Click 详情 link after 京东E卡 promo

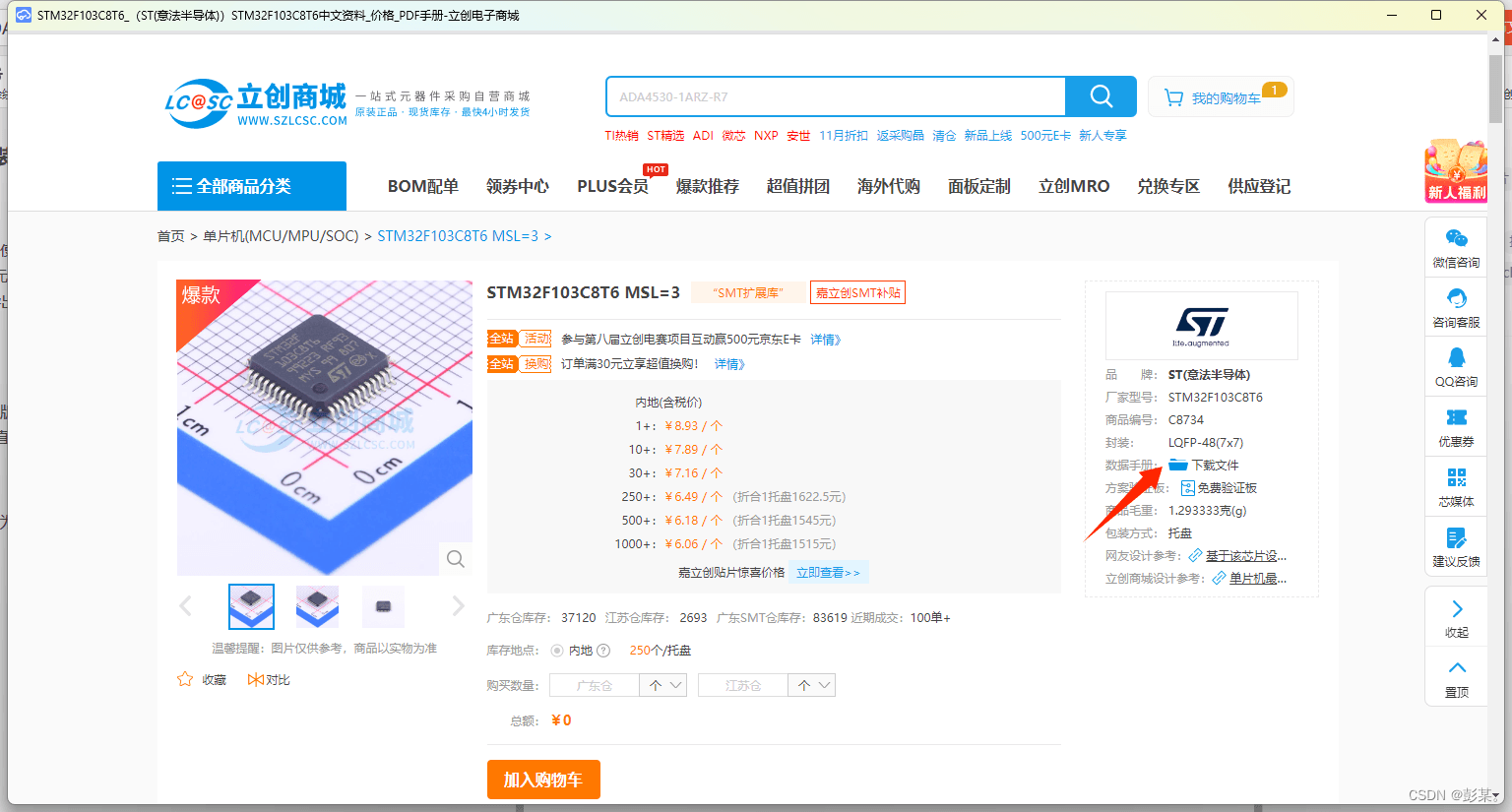coord(825,340)
